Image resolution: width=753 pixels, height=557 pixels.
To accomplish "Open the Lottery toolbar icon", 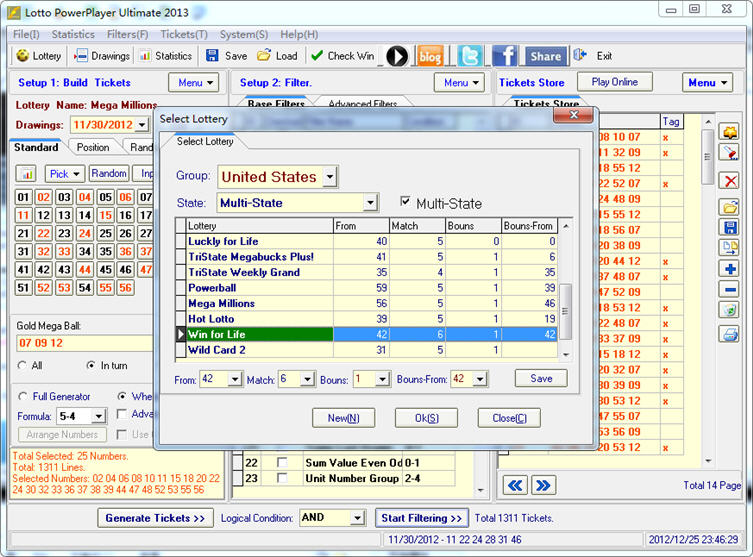I will pos(23,56).
